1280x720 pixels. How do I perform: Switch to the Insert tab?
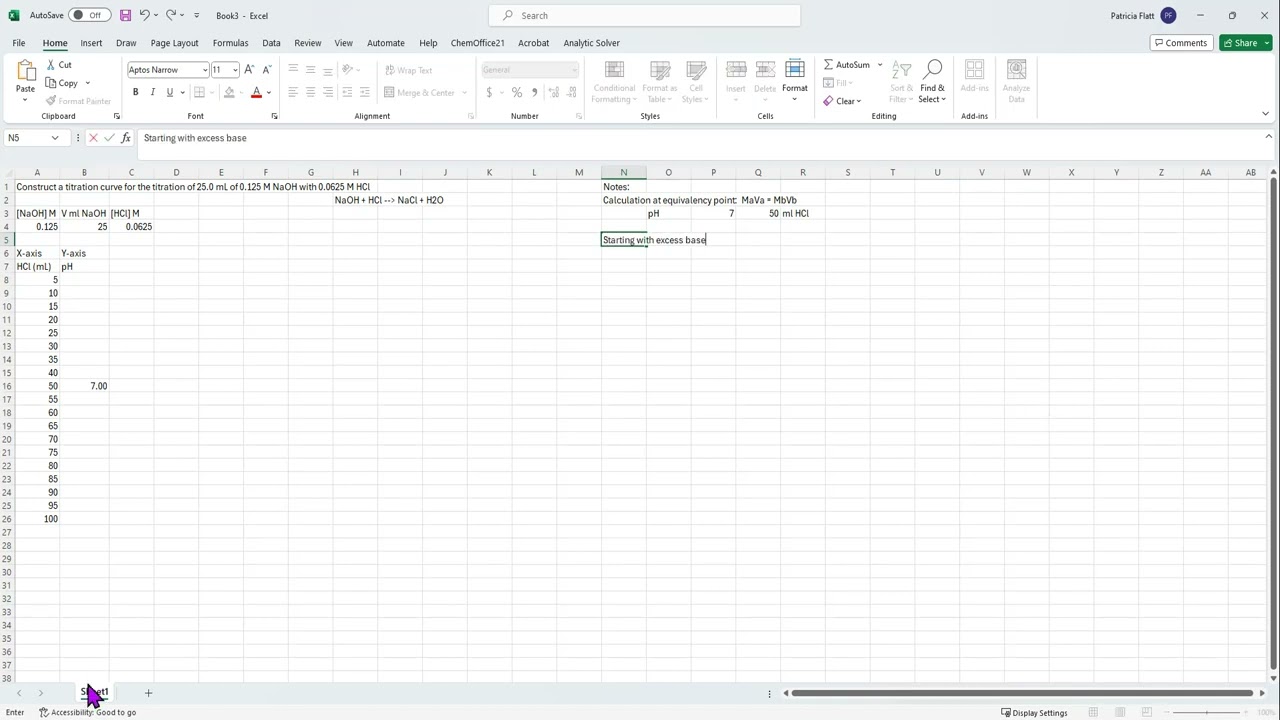pyautogui.click(x=91, y=43)
